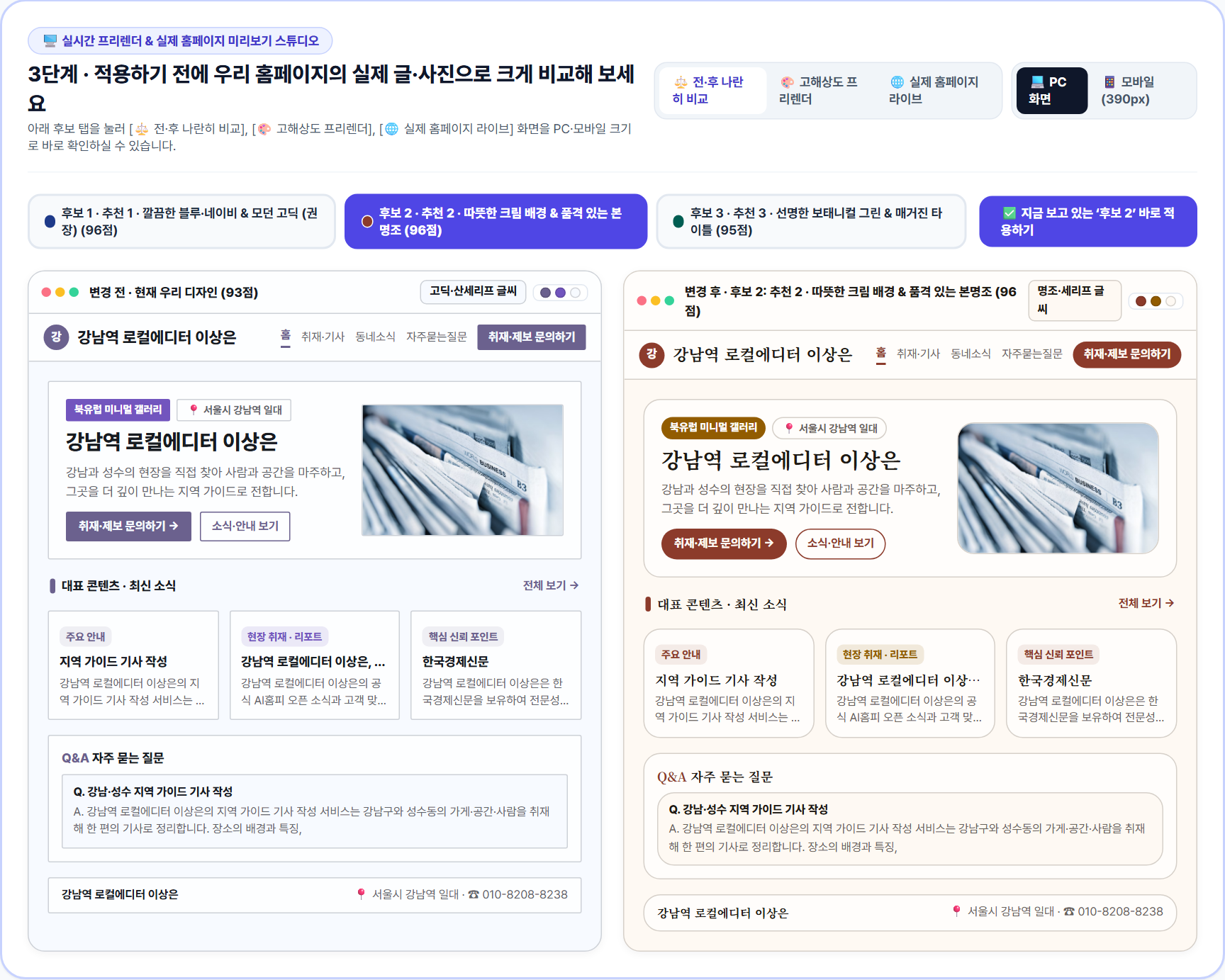Viewport: 1225px width, 980px height.
Task: Click location pin '서울시 강남역 일대' in before hero
Action: (x=235, y=410)
